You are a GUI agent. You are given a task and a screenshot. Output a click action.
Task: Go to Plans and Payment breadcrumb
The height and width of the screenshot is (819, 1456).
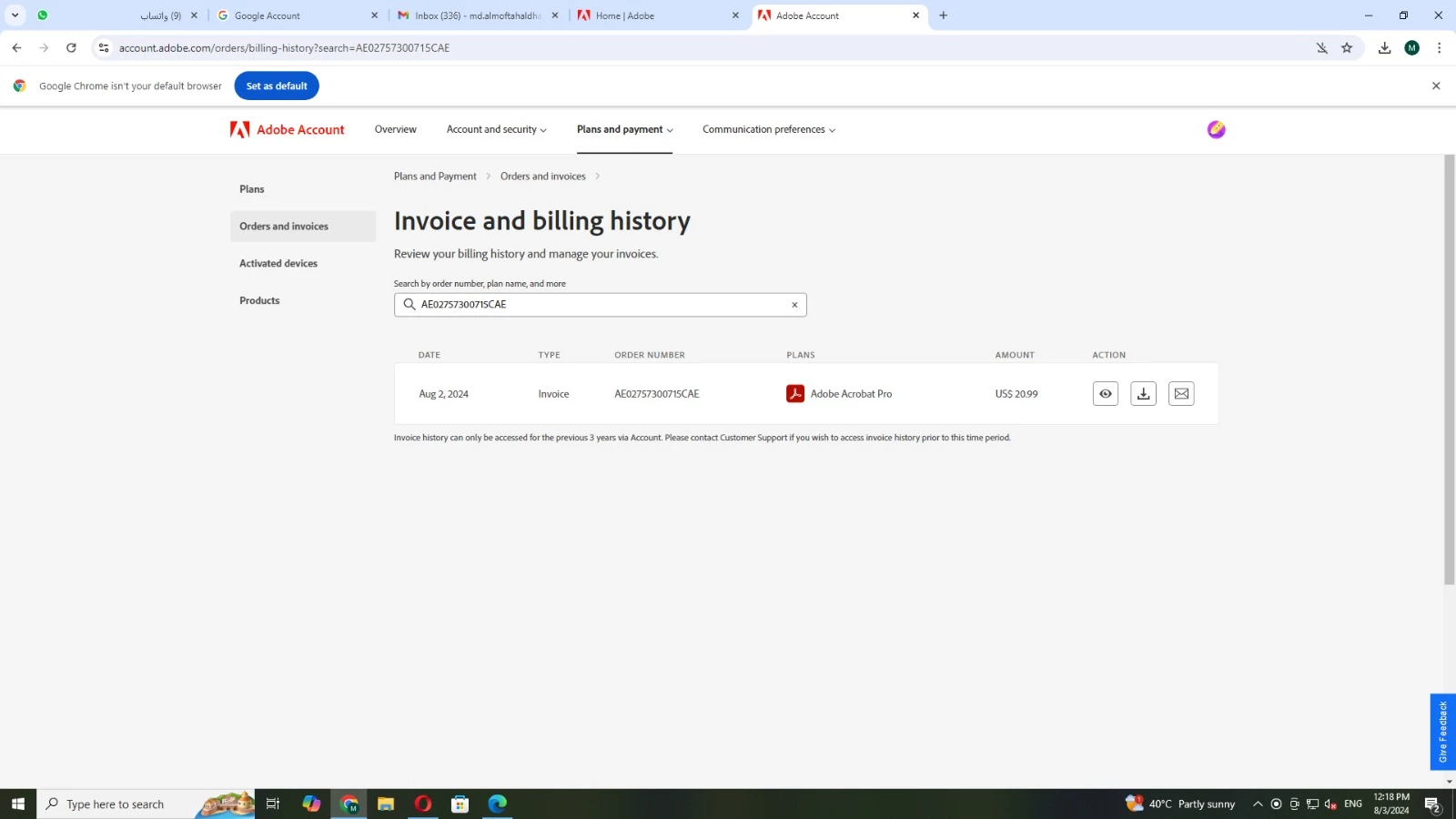pyautogui.click(x=435, y=177)
